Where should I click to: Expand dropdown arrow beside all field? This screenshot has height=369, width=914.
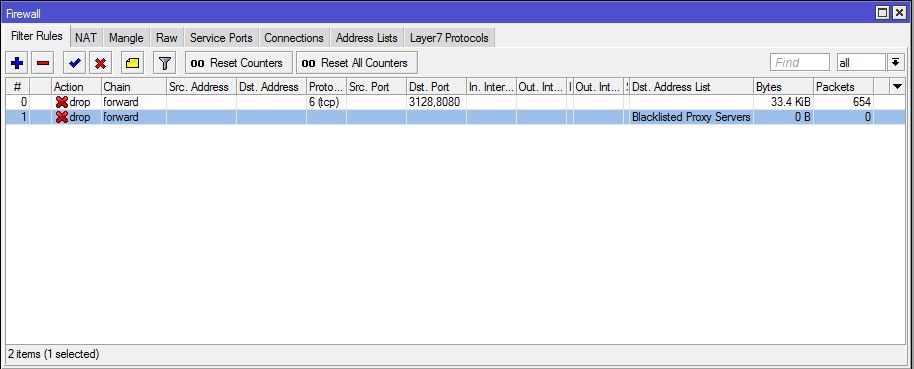point(895,62)
